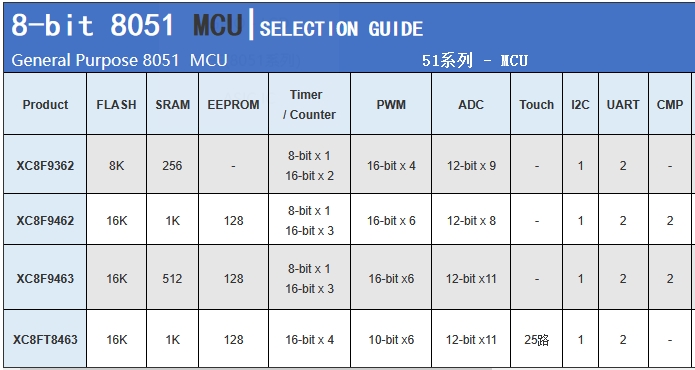Image resolution: width=695 pixels, height=370 pixels.
Task: Open the XC8F9463 product entry
Action: 45,279
